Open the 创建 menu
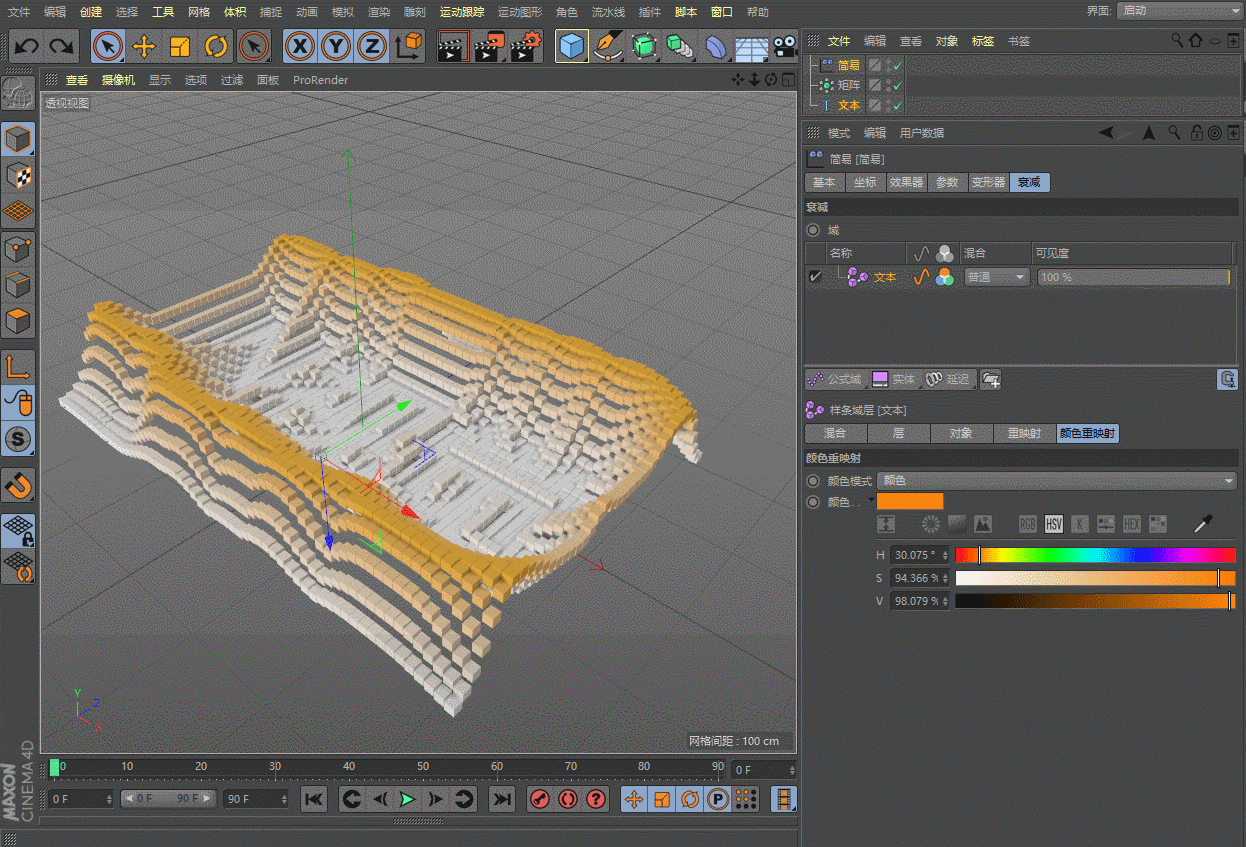The width and height of the screenshot is (1246, 847). (x=91, y=12)
